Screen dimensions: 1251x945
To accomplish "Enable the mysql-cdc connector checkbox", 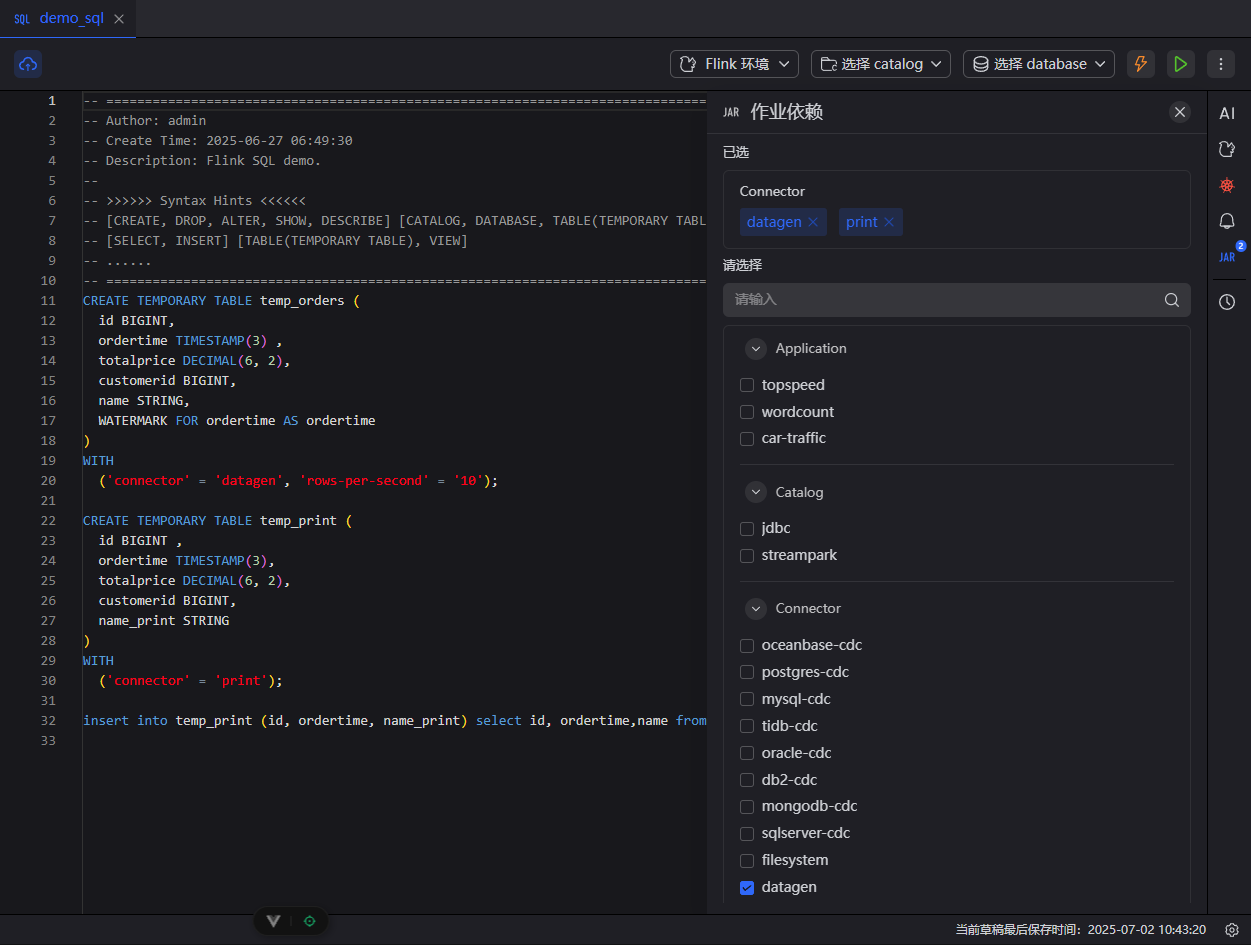I will point(747,699).
